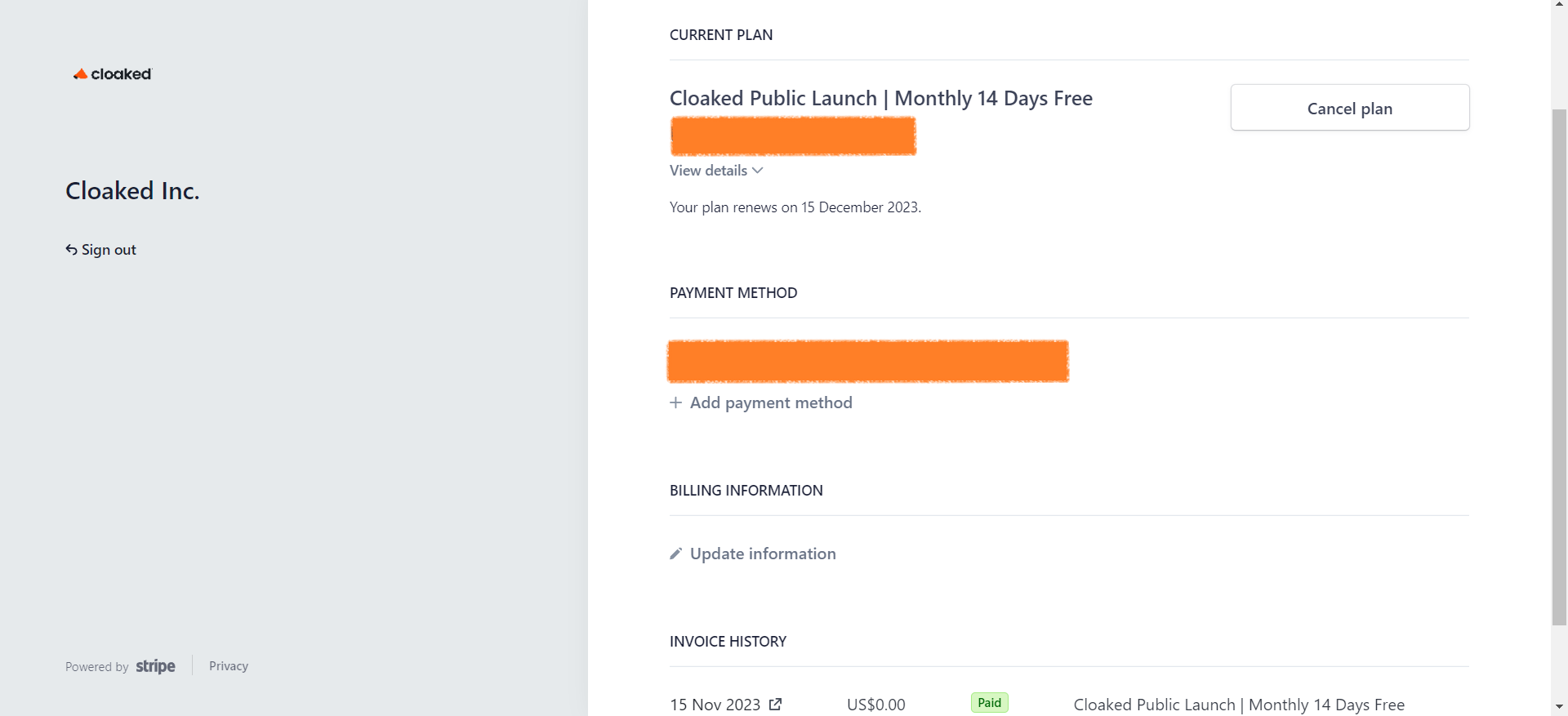Image resolution: width=1568 pixels, height=716 pixels.
Task: Update billing information
Action: point(753,554)
